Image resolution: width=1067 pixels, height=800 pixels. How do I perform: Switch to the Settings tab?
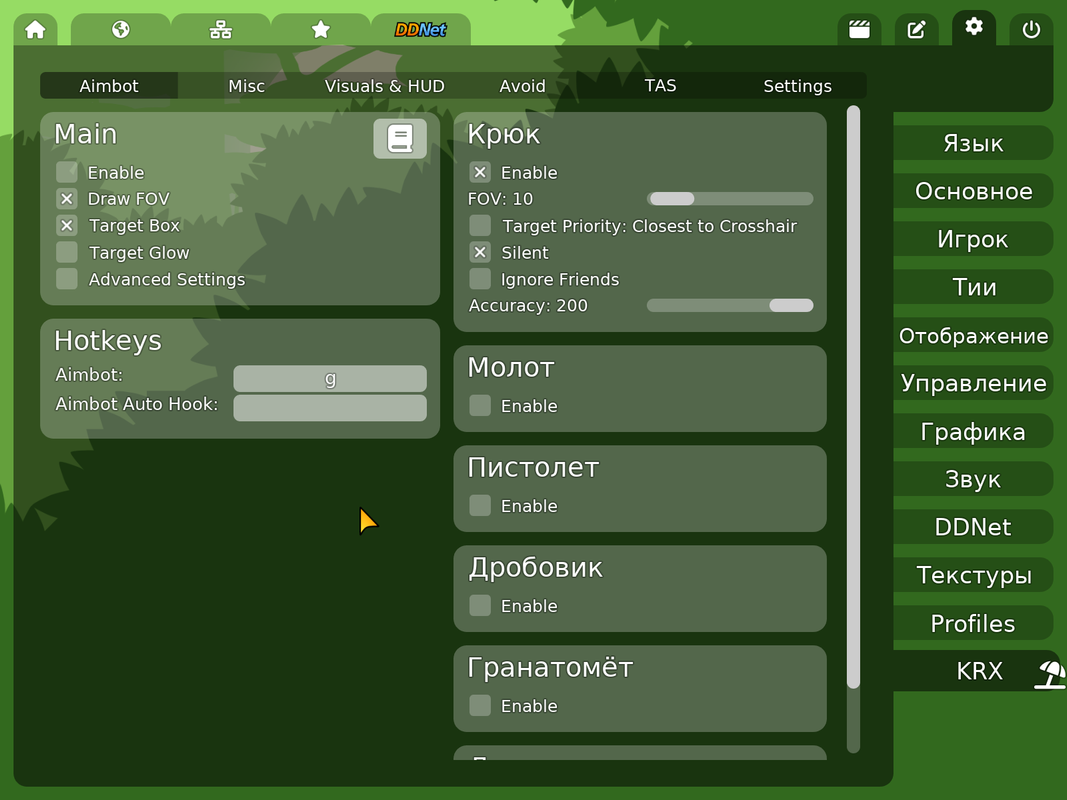pos(798,86)
